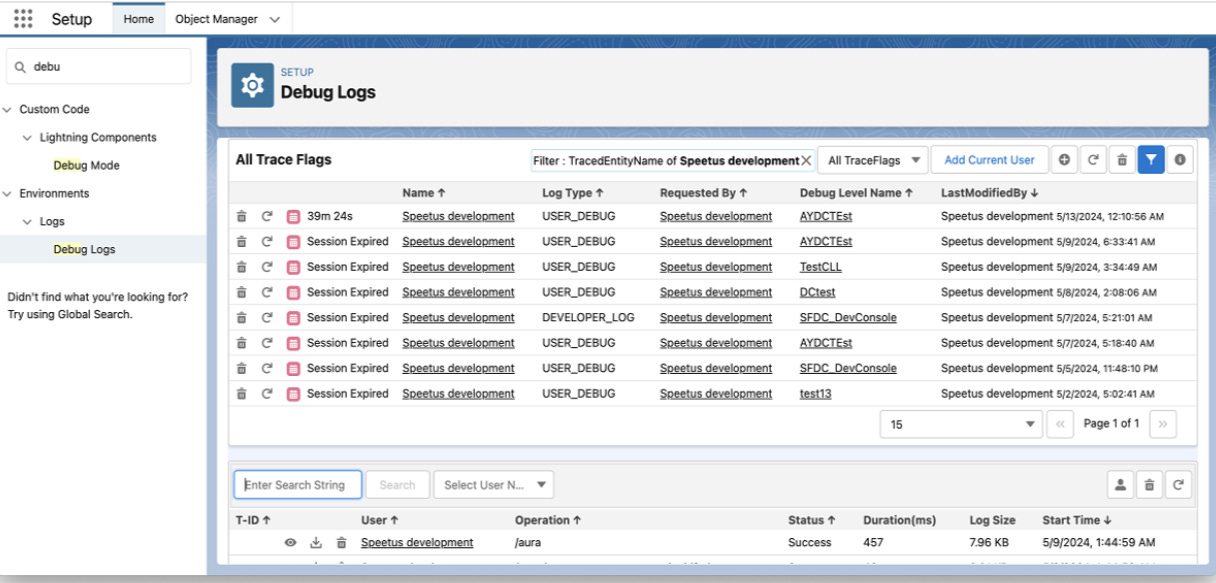The width and height of the screenshot is (1216, 583).
Task: Delete the DEVELOPER_LOG trace flag row
Action: click(241, 318)
